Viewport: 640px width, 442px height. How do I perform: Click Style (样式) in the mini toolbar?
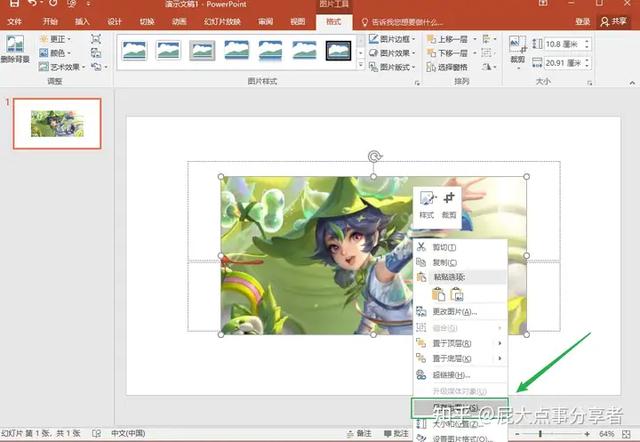pos(427,206)
